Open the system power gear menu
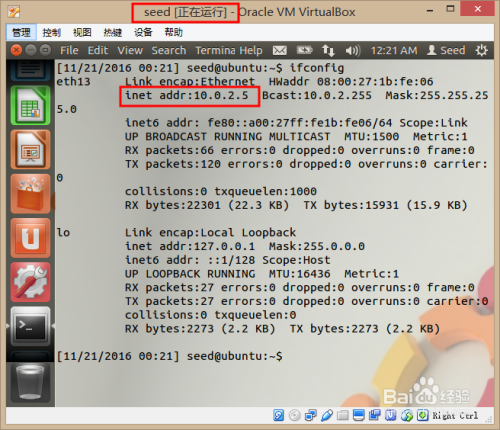Viewport: 500px width, 430px height. [481, 50]
